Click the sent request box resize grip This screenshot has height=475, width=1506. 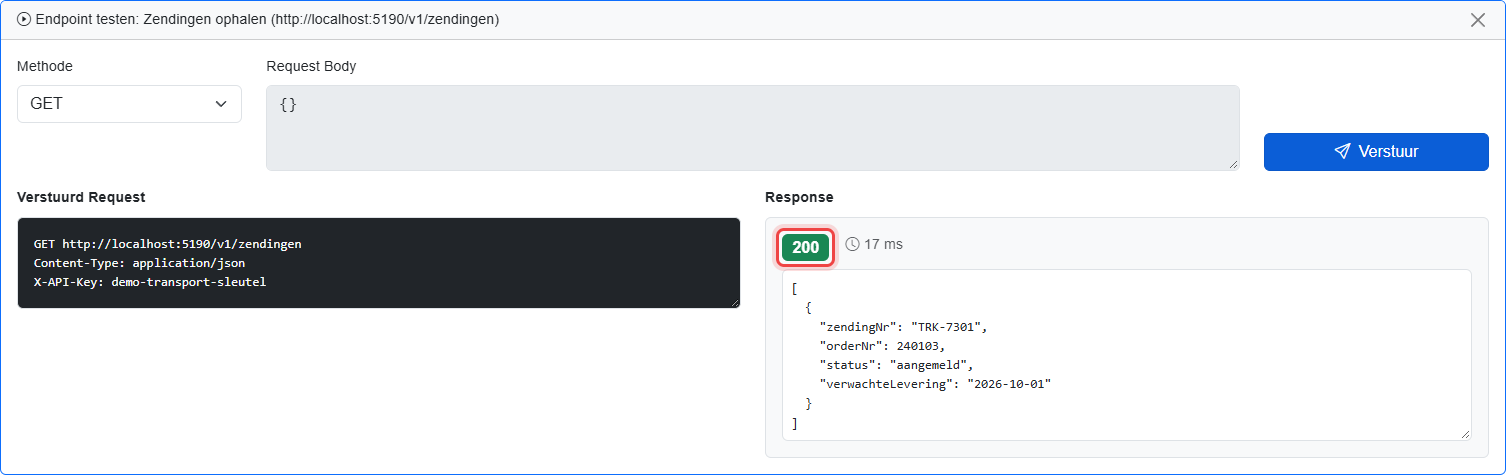click(734, 301)
